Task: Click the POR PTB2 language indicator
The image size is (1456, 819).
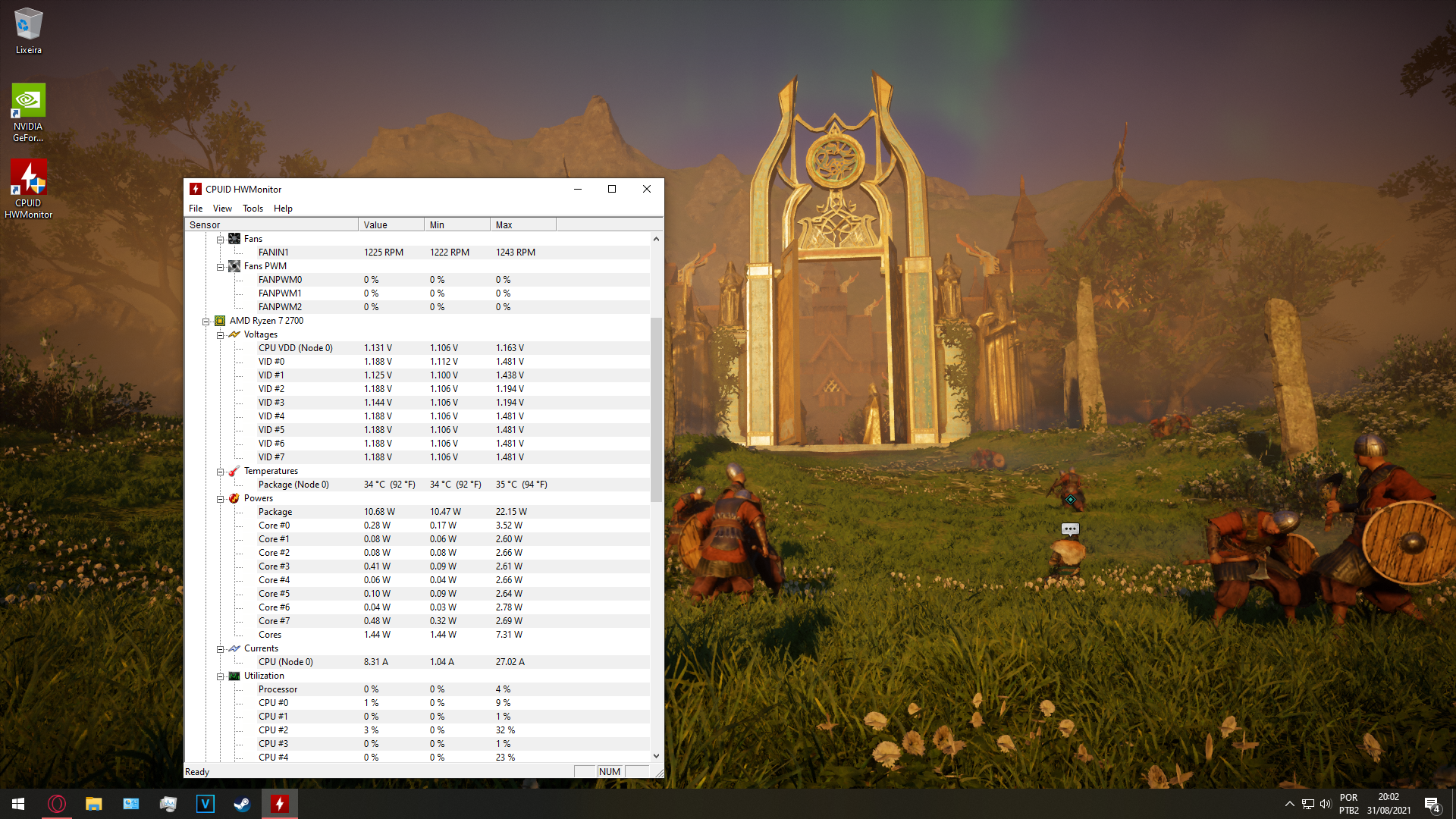Action: (1348, 804)
